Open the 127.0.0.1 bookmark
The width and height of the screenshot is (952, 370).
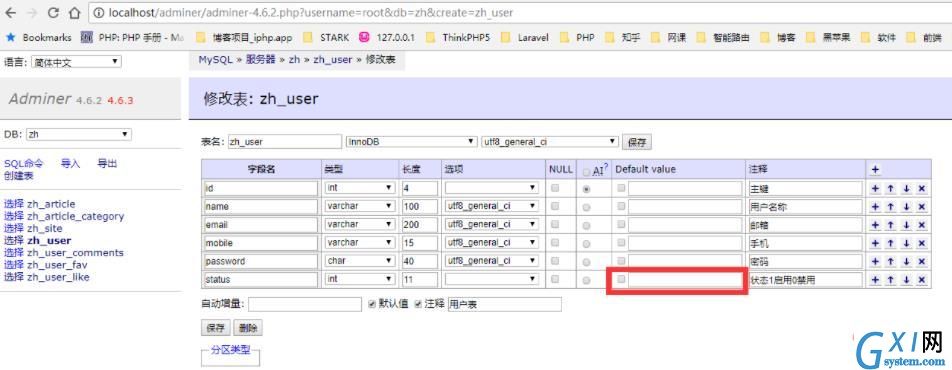coord(387,38)
